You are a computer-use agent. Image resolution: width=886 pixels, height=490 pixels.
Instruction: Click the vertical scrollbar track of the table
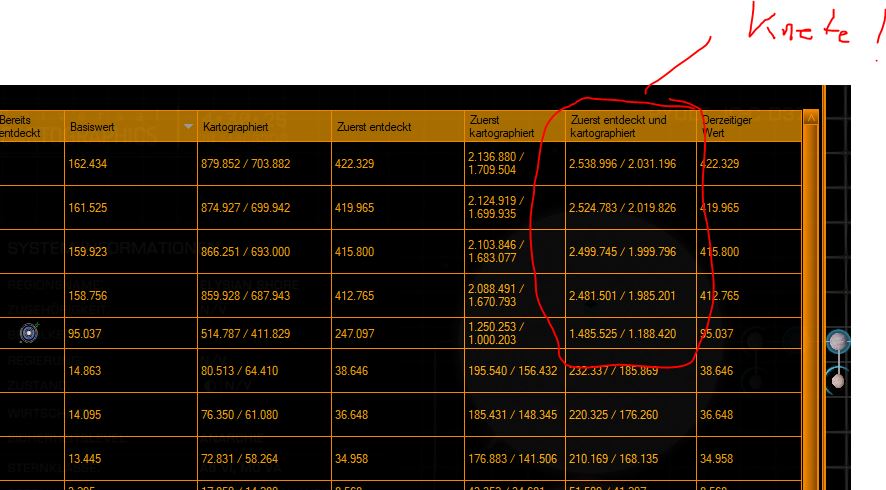[x=810, y=300]
